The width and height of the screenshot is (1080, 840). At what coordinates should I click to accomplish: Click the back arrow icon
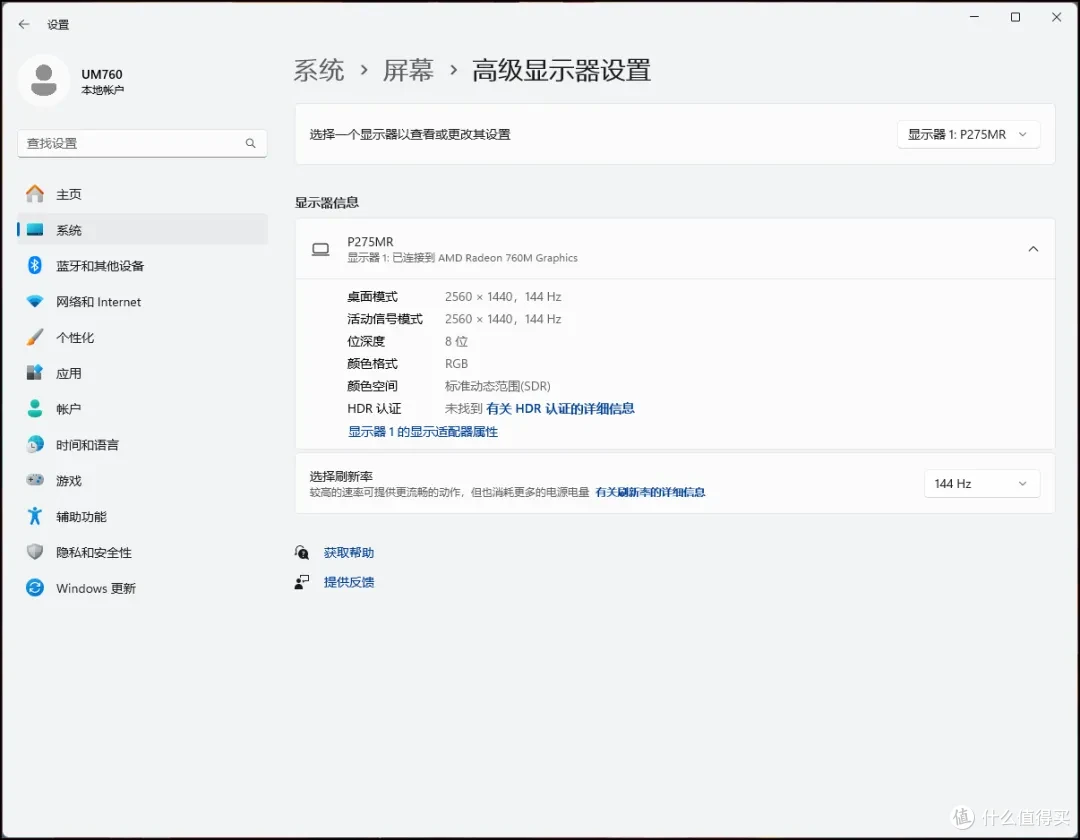pos(24,24)
